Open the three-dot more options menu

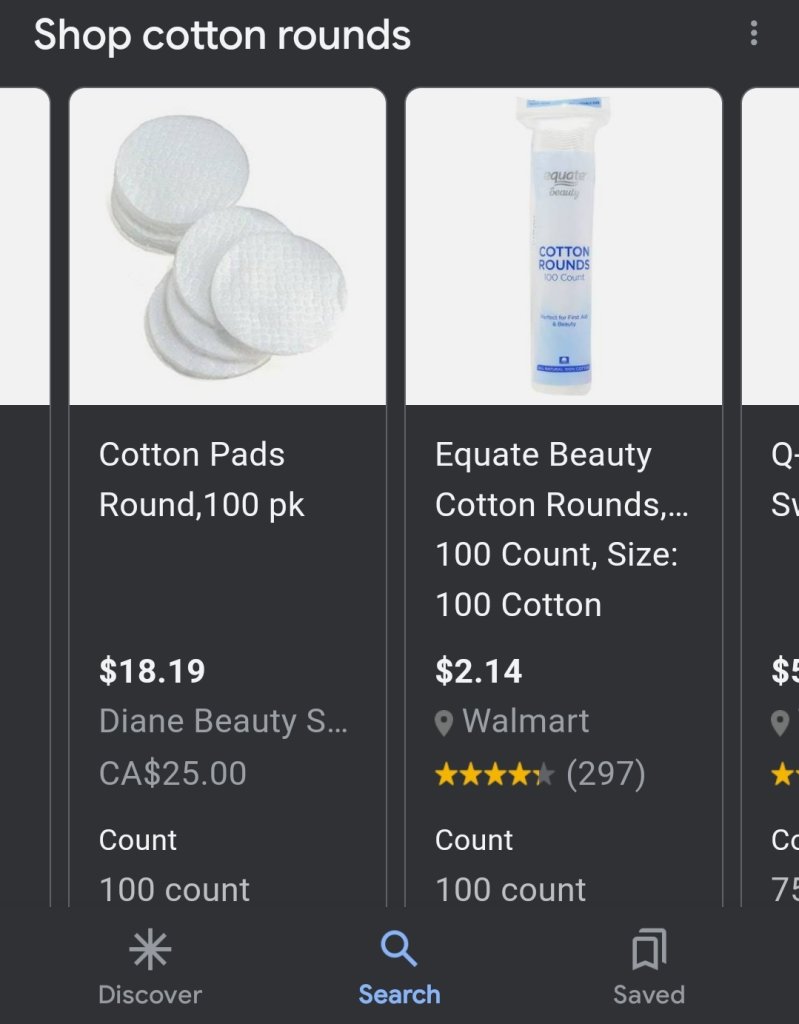click(754, 35)
